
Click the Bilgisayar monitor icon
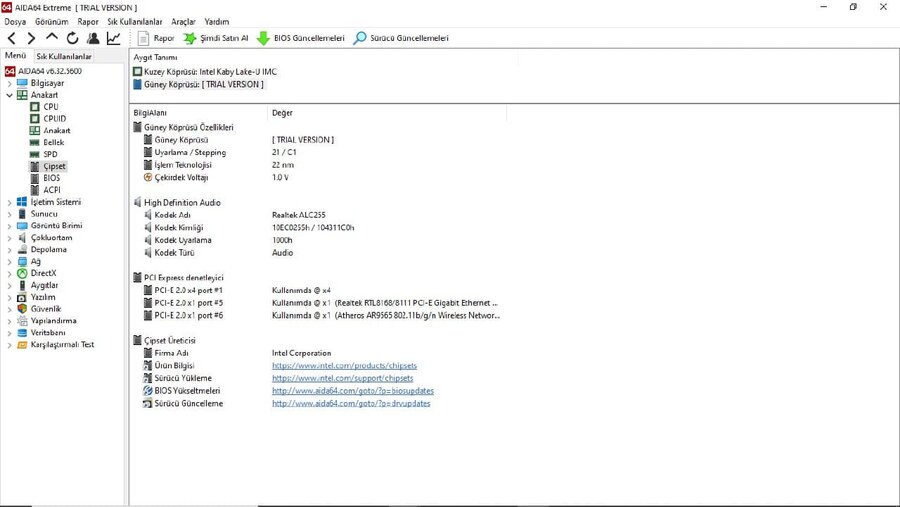[22, 83]
